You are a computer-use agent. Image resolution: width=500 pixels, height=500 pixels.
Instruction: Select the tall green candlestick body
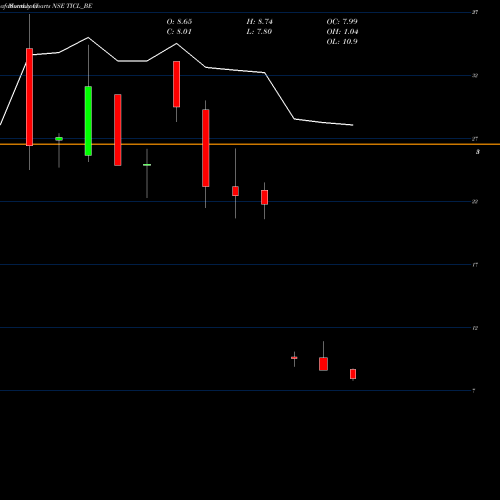[88, 121]
